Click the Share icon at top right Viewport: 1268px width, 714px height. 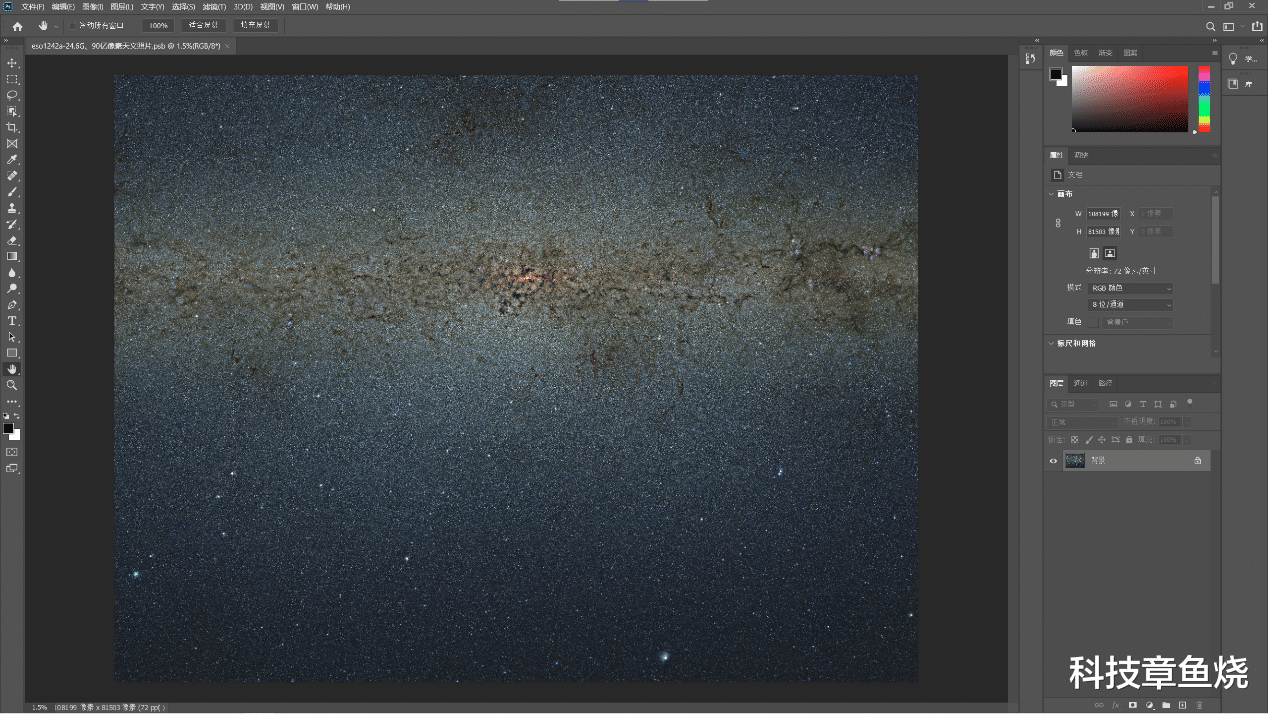(x=1256, y=26)
